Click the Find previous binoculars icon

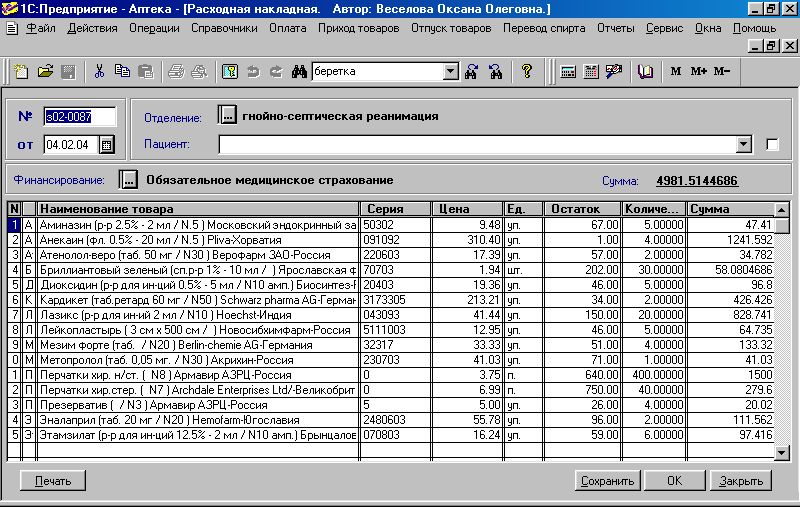coord(495,71)
